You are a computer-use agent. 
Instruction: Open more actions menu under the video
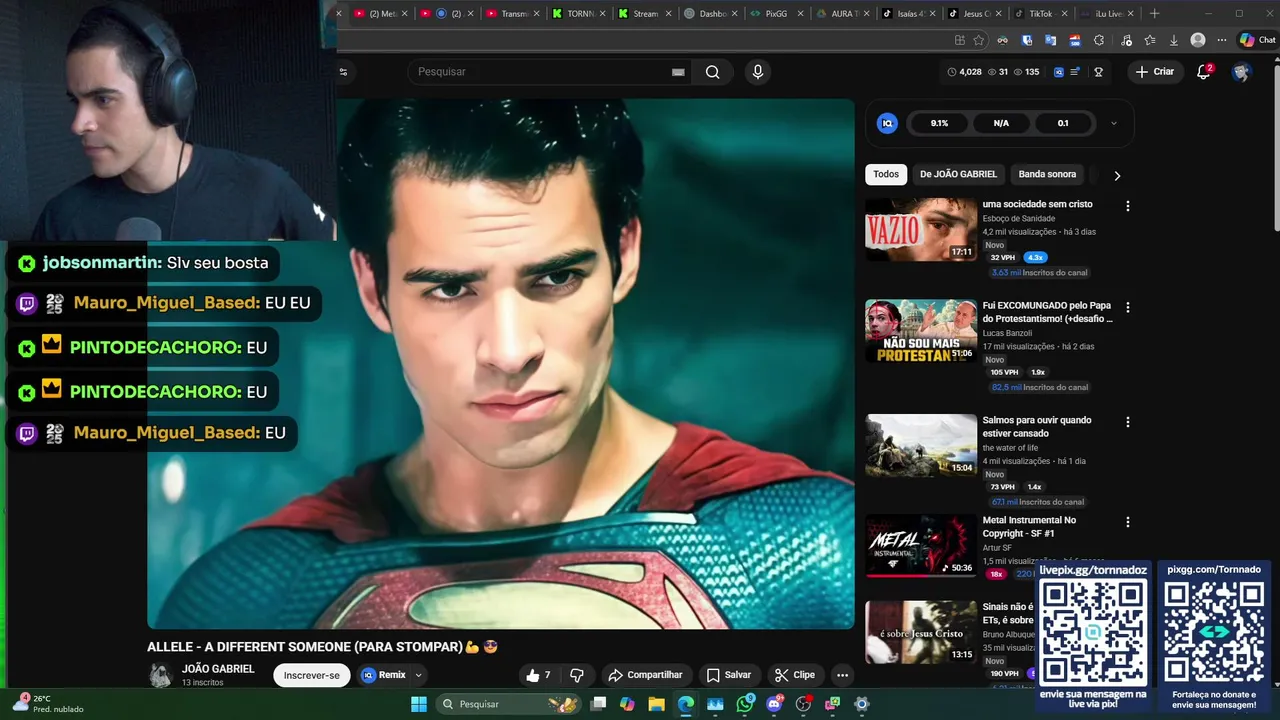tap(842, 675)
